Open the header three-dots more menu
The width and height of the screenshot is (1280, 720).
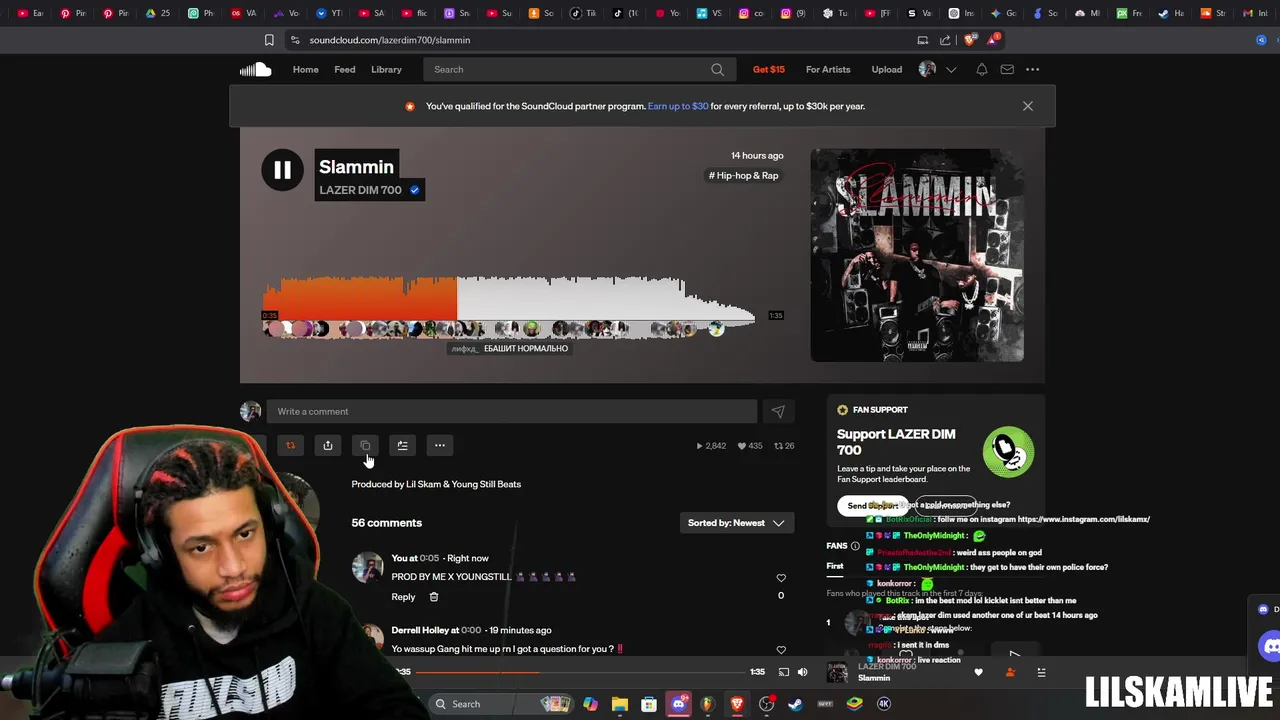pos(1032,69)
